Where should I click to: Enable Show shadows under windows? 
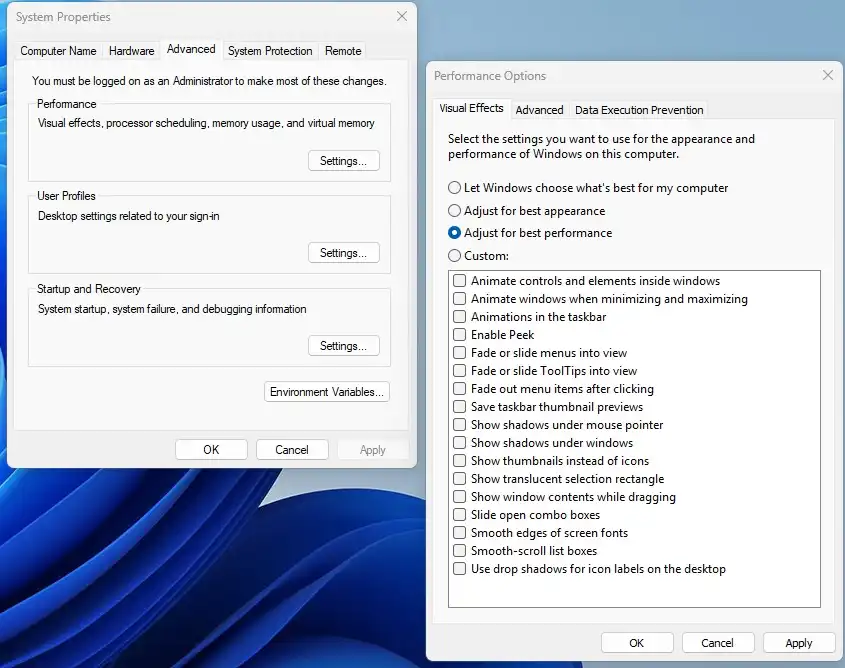459,443
